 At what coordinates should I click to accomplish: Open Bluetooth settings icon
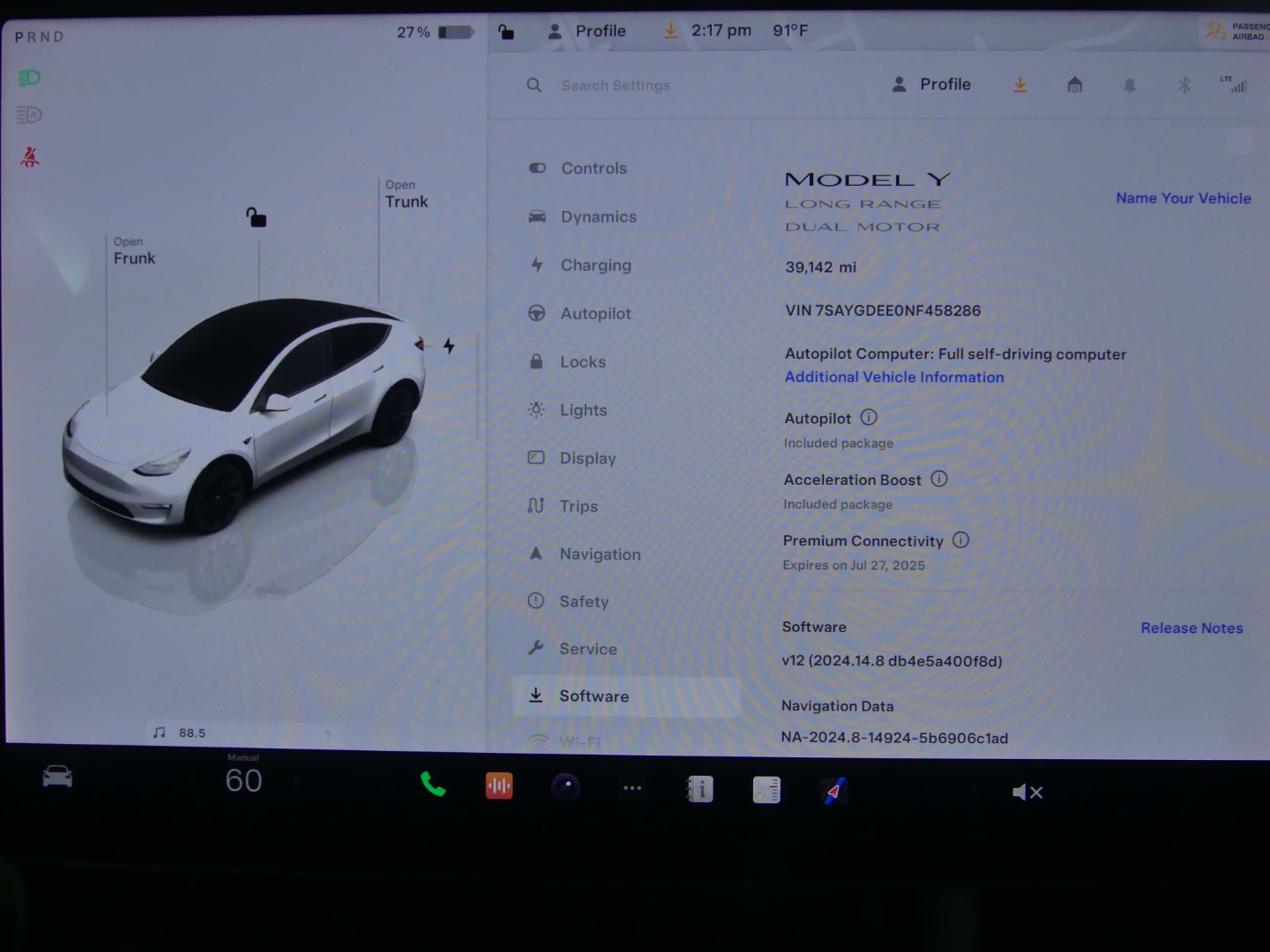pyautogui.click(x=1184, y=85)
